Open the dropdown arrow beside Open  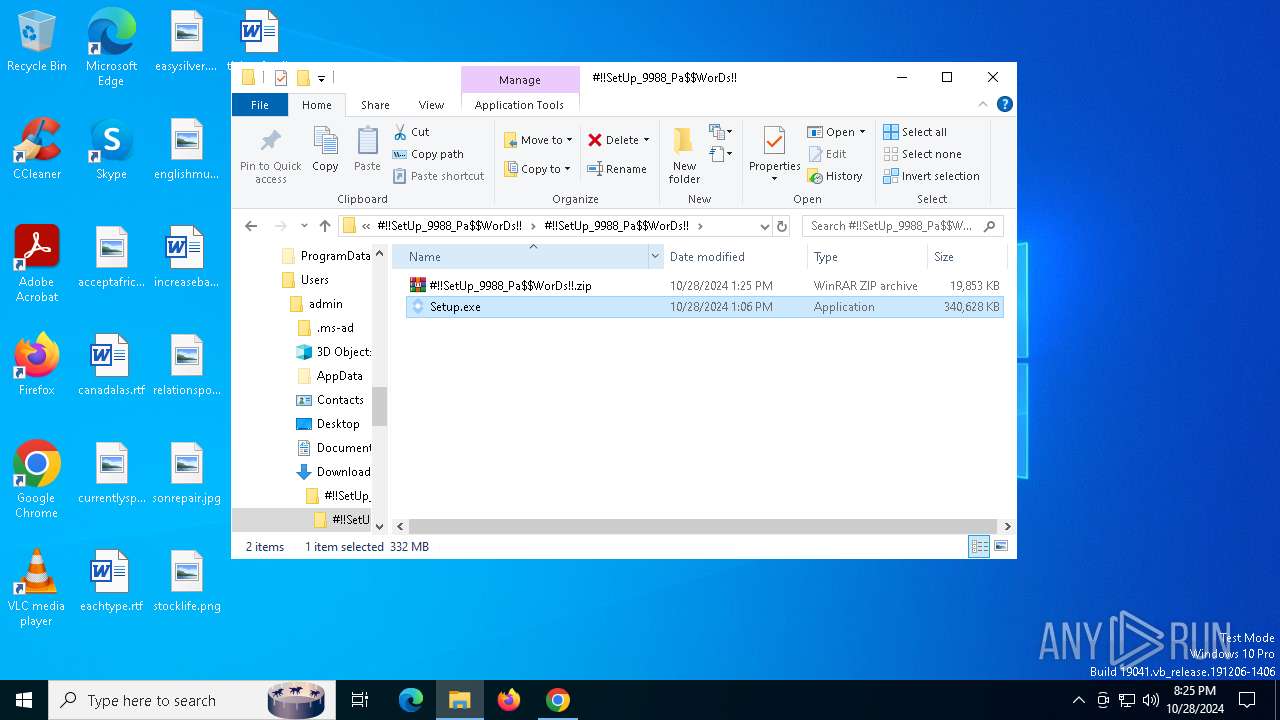862,132
